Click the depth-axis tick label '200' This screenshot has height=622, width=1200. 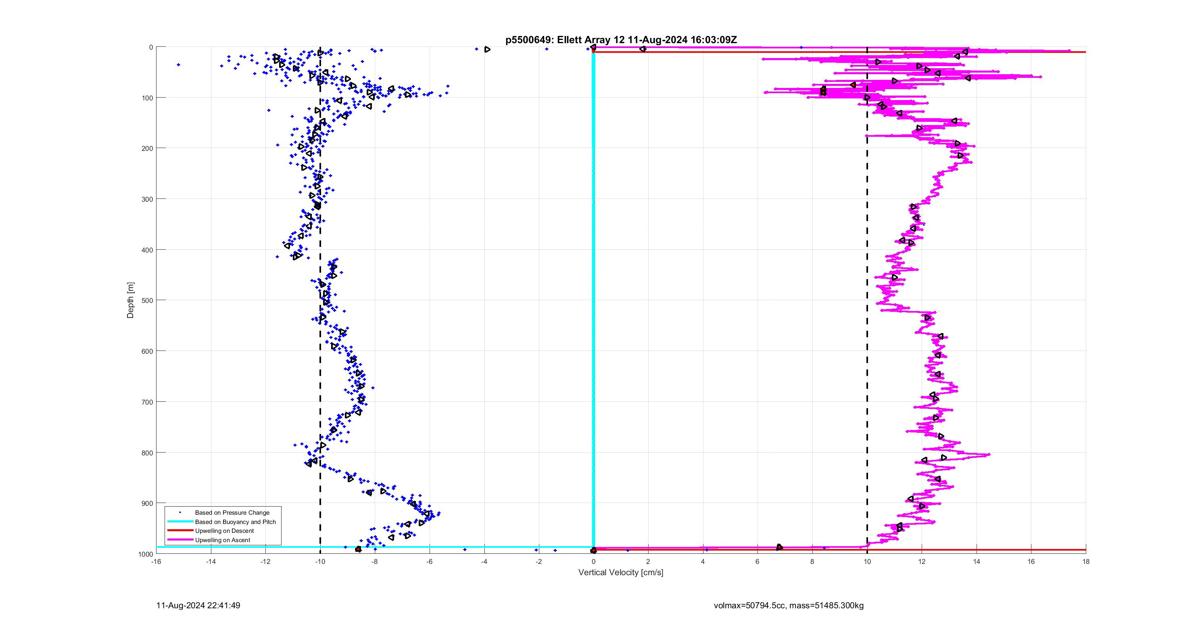pos(146,148)
